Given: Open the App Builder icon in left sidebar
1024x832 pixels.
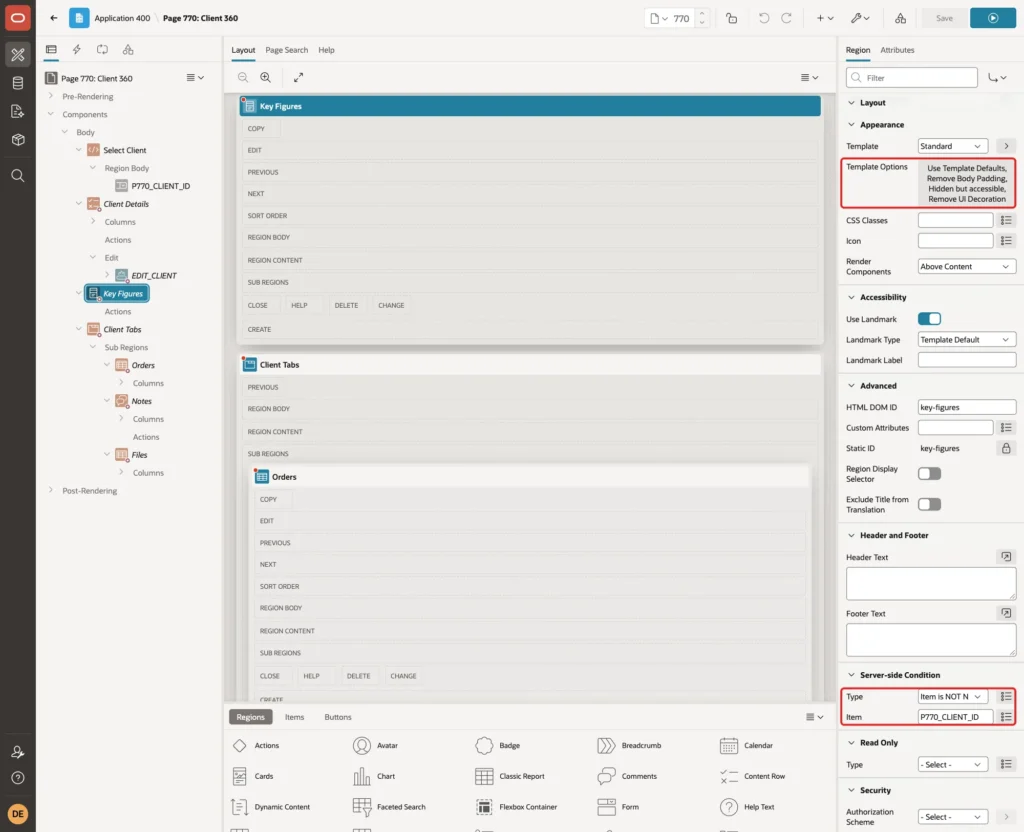Looking at the screenshot, I should pyautogui.click(x=18, y=54).
